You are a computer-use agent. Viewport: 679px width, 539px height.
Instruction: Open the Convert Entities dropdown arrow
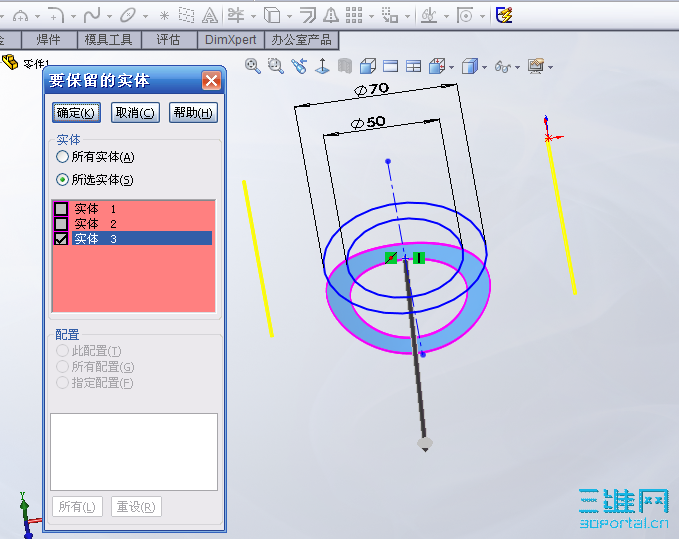289,17
